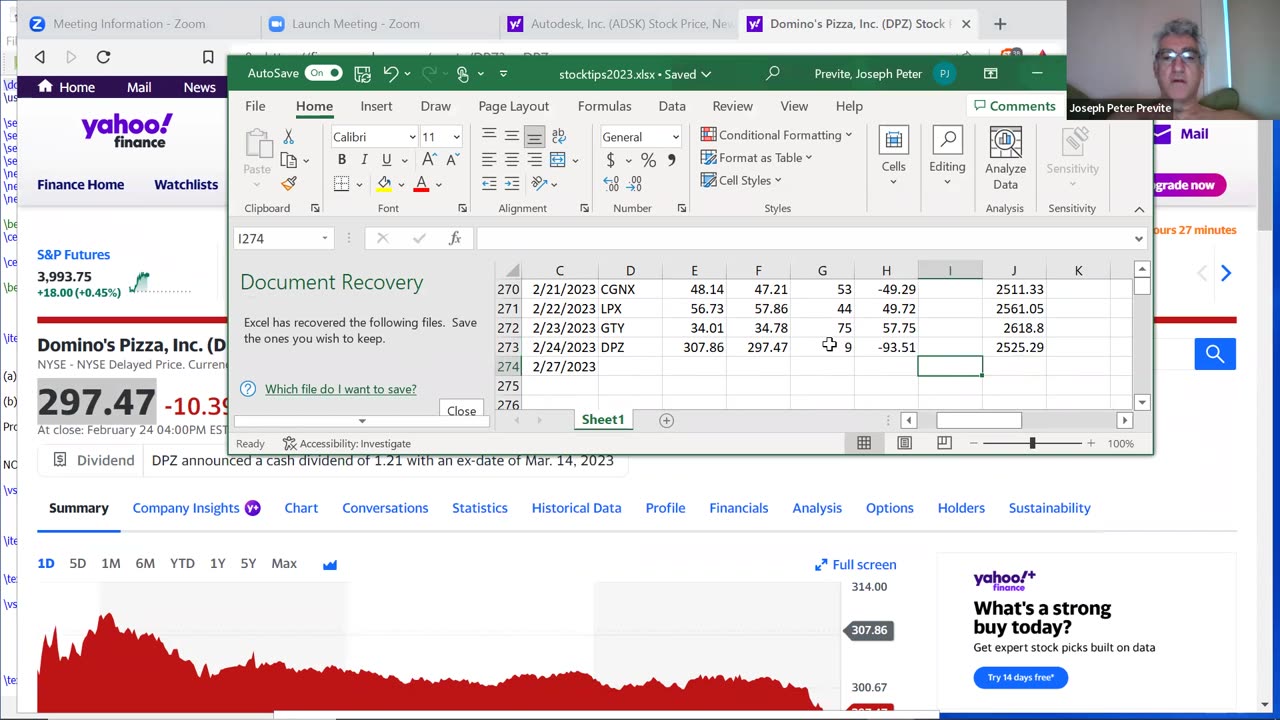The height and width of the screenshot is (720, 1280).
Task: Click Full screen on Yahoo chart
Action: 856,565
